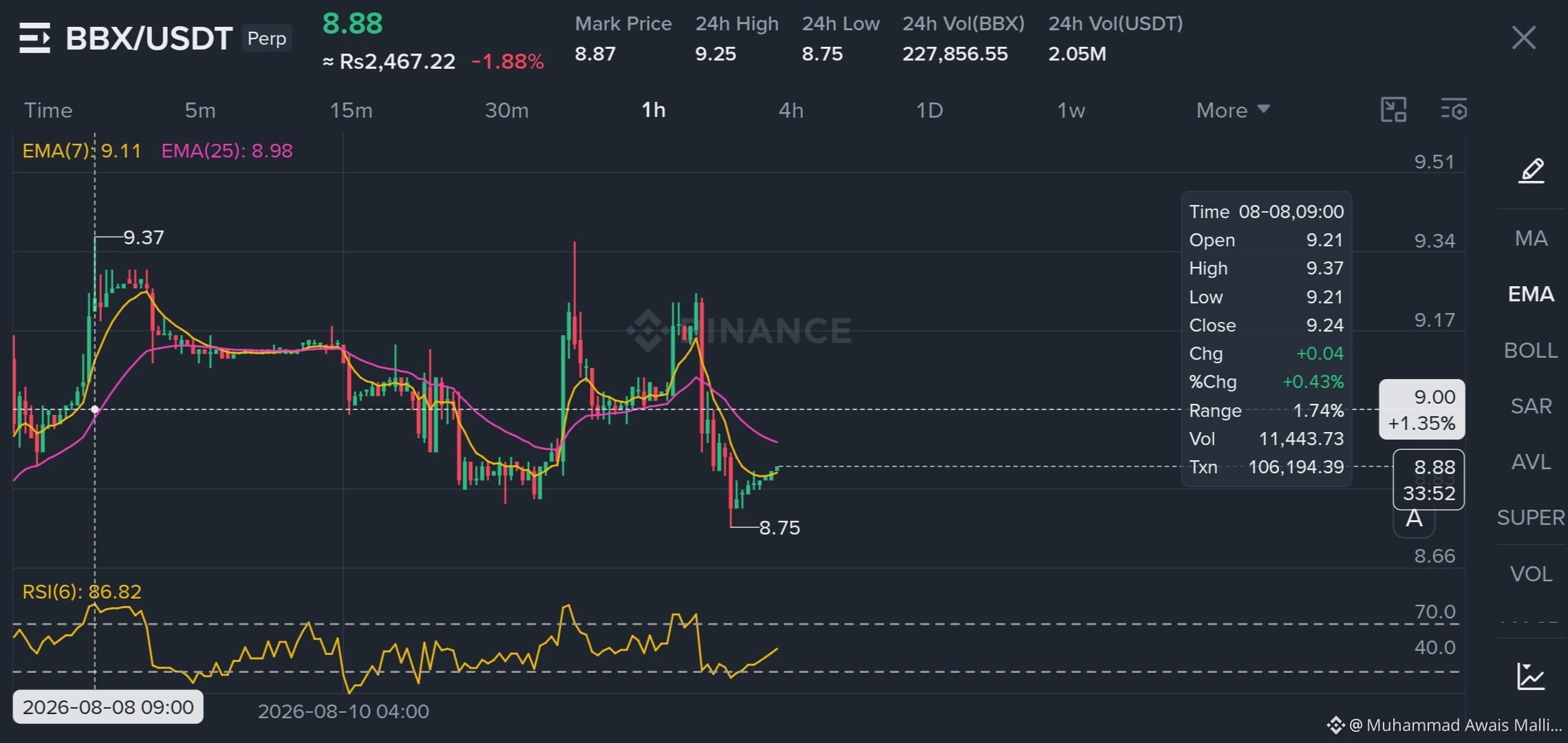The height and width of the screenshot is (743, 1568).
Task: Switch to picture-in-picture chart layout icon
Action: tap(1393, 110)
